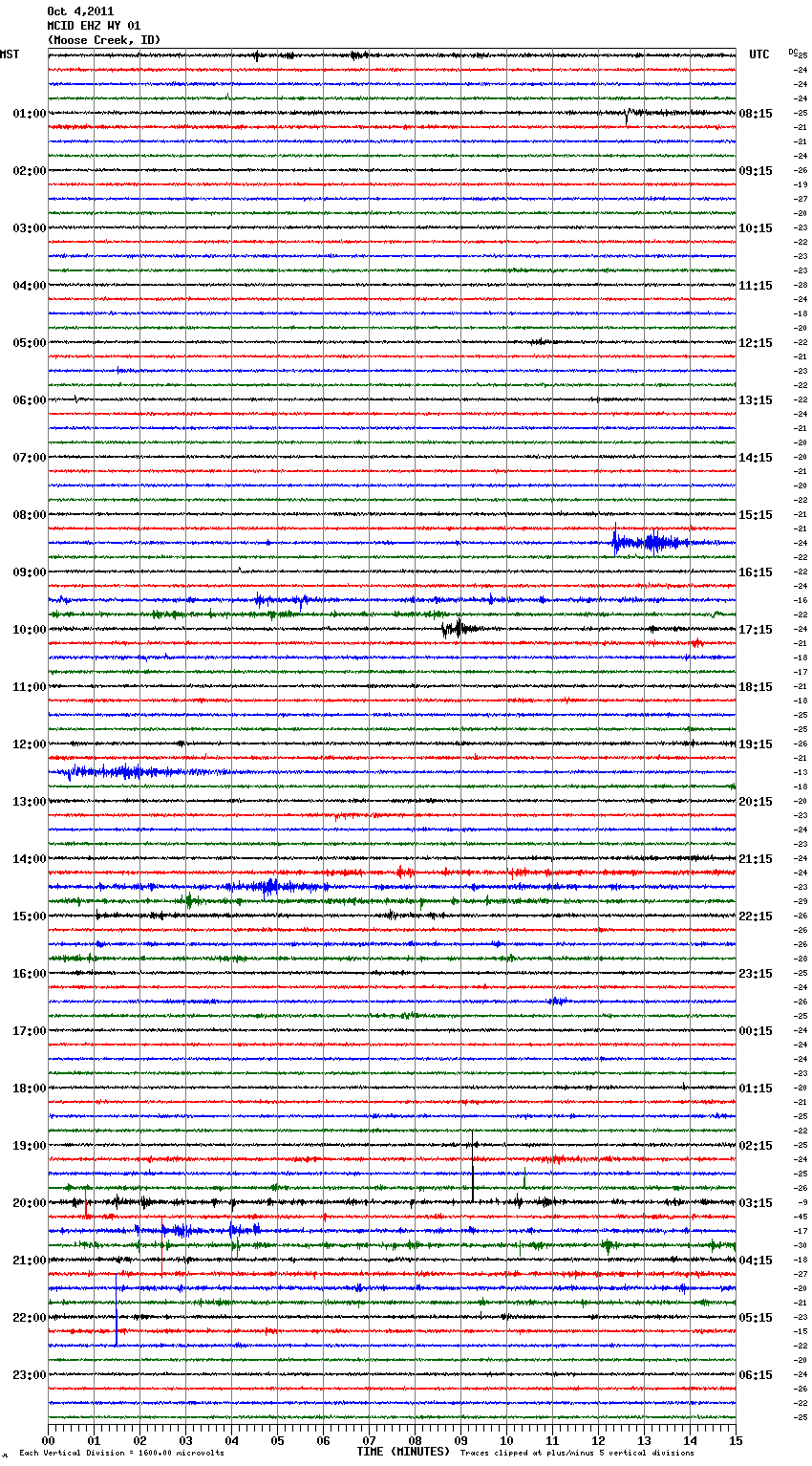
Task: Select the 01:00 MST row label
Action: (x=29, y=114)
